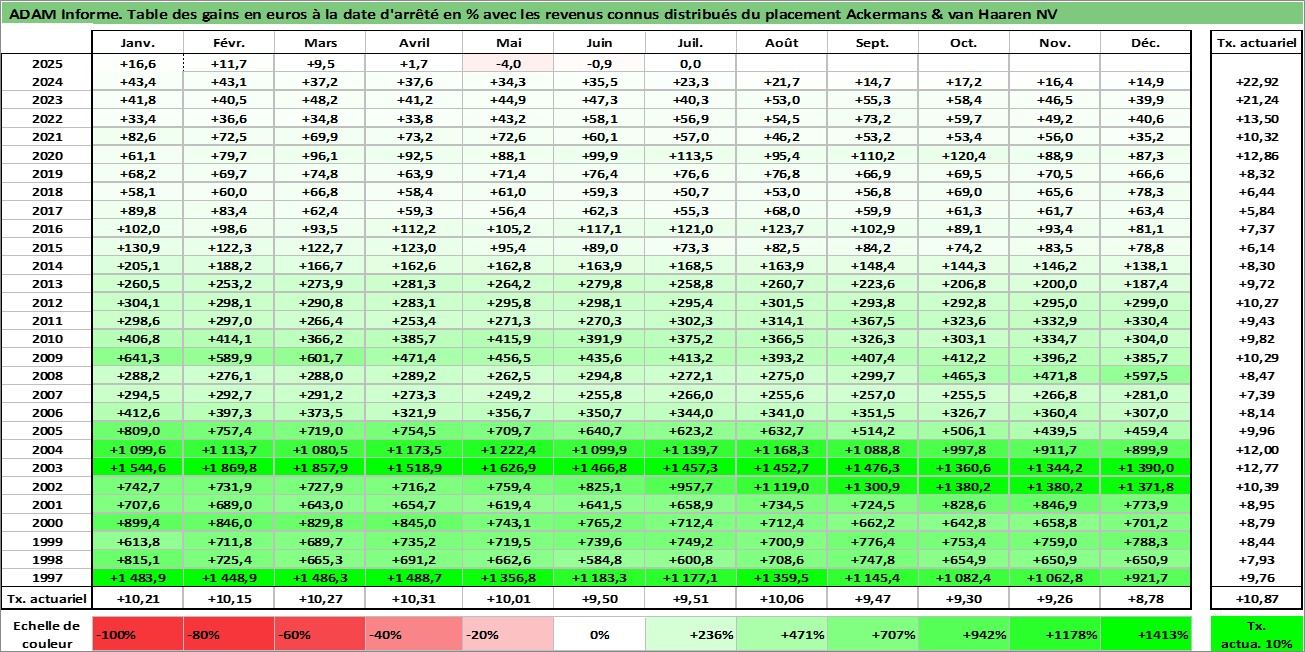Select the +367,5 cell for Sept. 2011

click(873, 320)
